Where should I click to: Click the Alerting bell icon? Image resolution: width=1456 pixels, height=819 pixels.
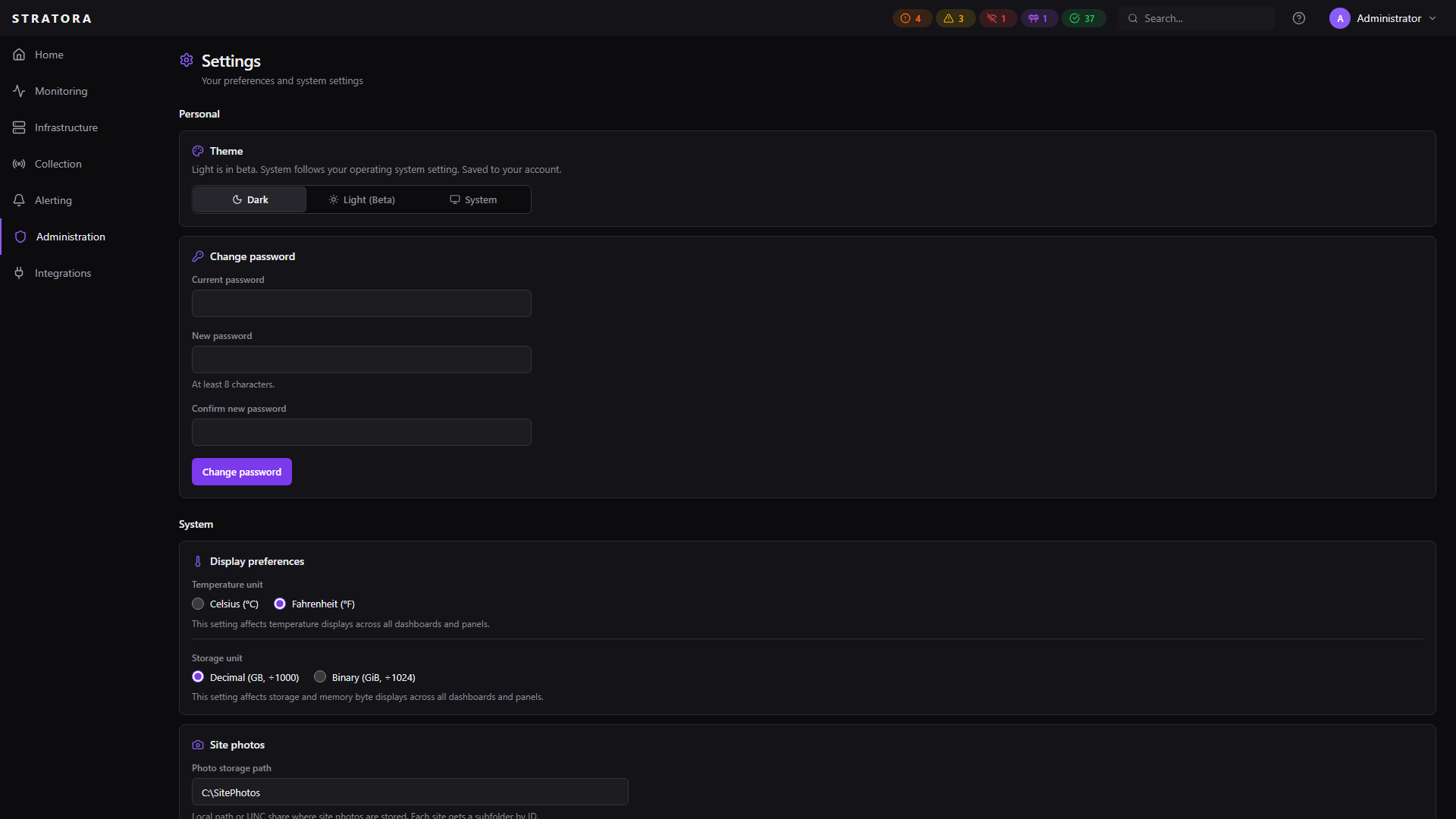click(x=19, y=200)
